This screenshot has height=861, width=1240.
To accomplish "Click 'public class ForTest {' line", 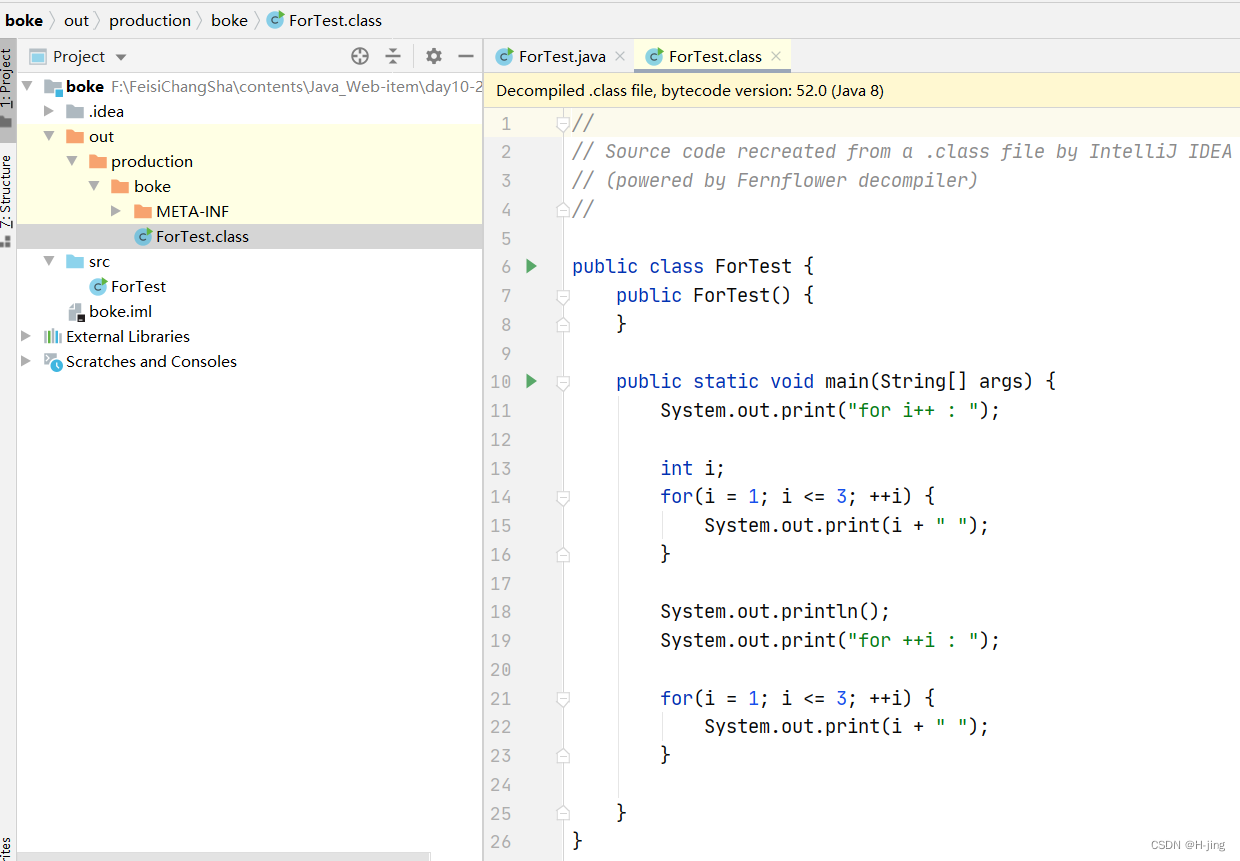I will pos(694,266).
